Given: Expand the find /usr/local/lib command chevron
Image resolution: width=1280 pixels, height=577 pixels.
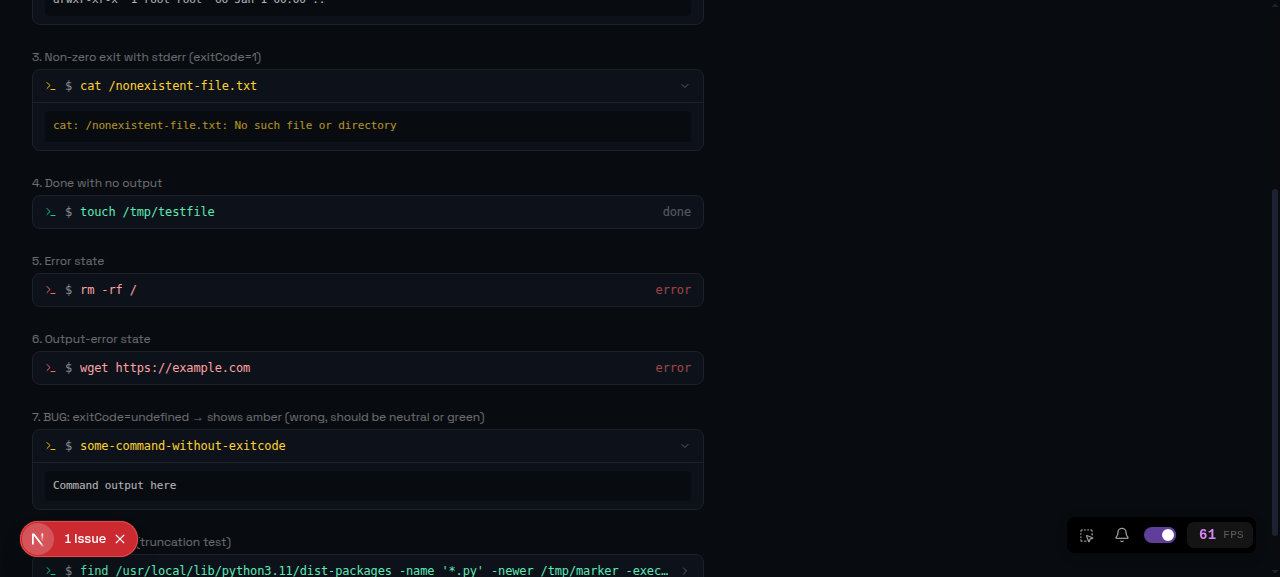Looking at the screenshot, I should click(685, 571).
